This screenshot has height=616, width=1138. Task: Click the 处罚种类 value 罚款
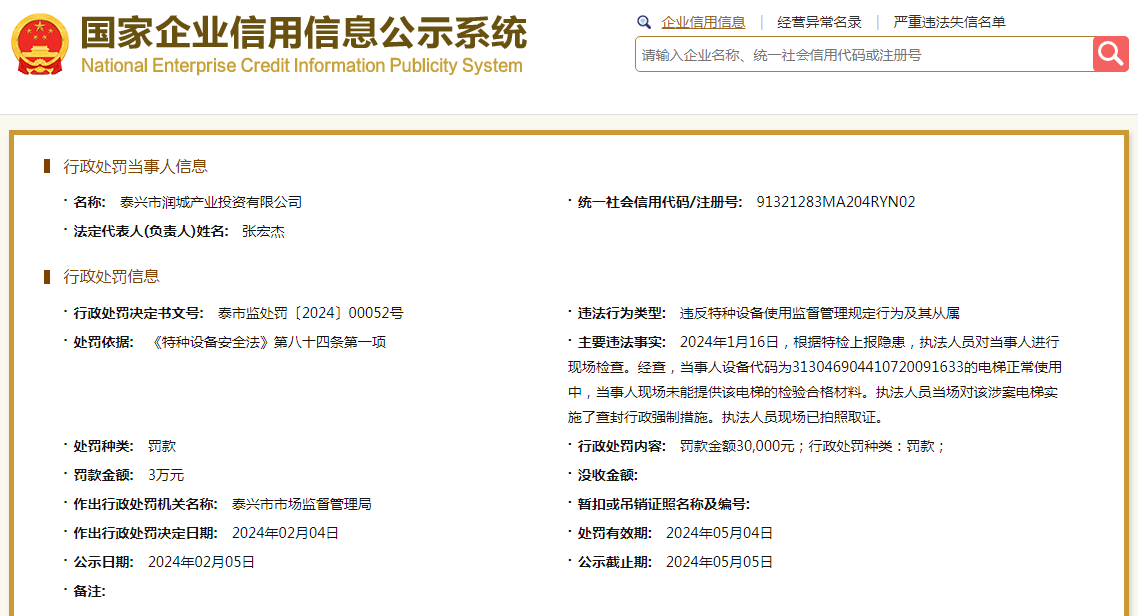162,446
